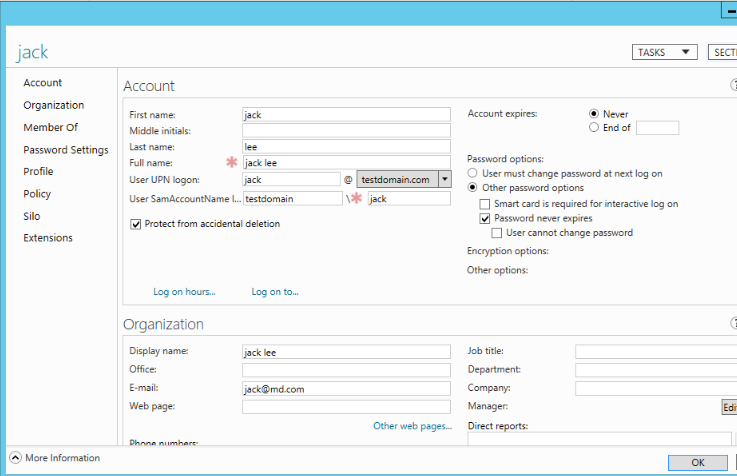Screen dimensions: 737x476
Task: Click the Other options label
Action: (x=497, y=270)
